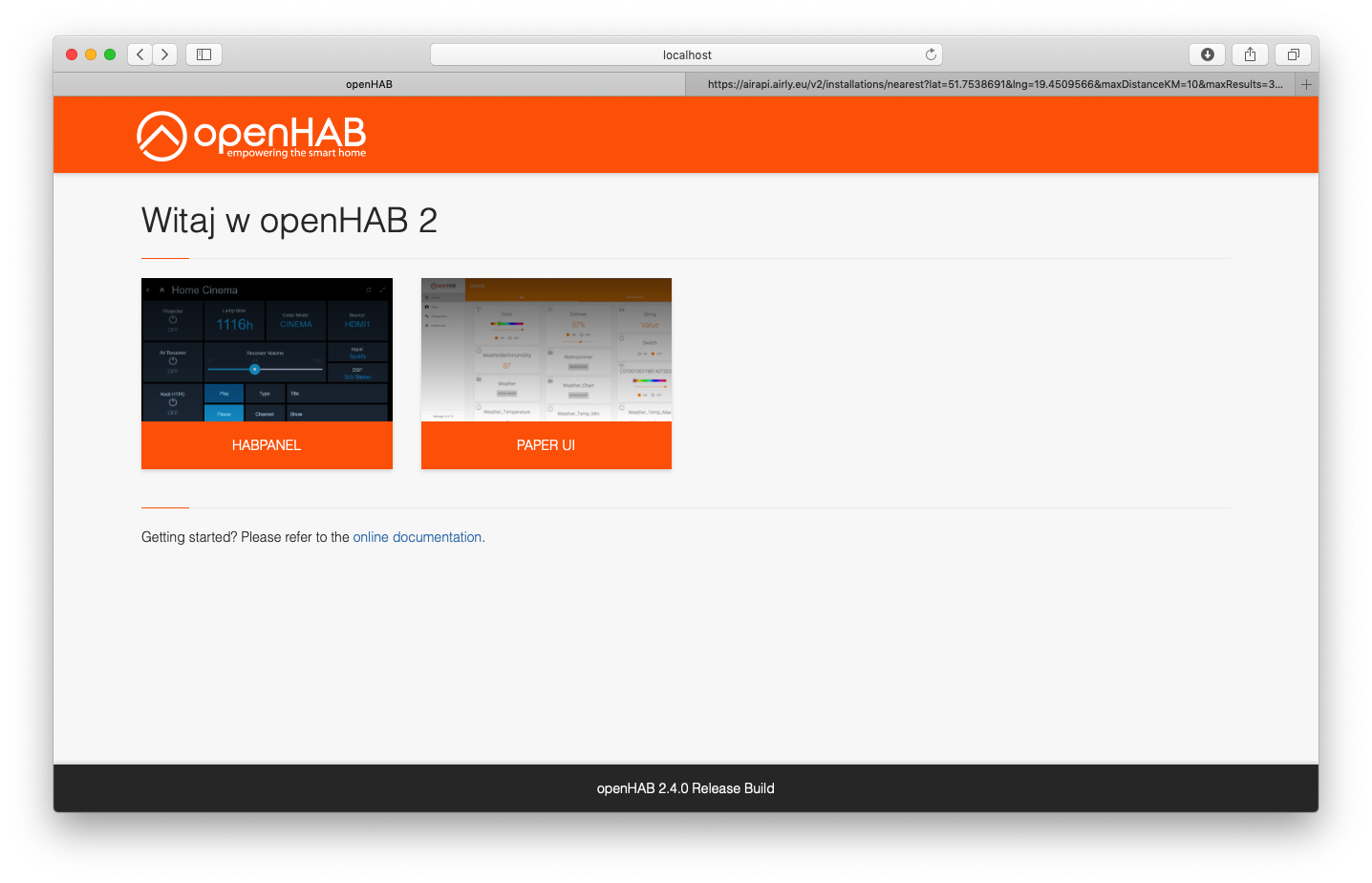Image resolution: width=1372 pixels, height=883 pixels.
Task: Open the PAPER UI button
Action: (547, 445)
